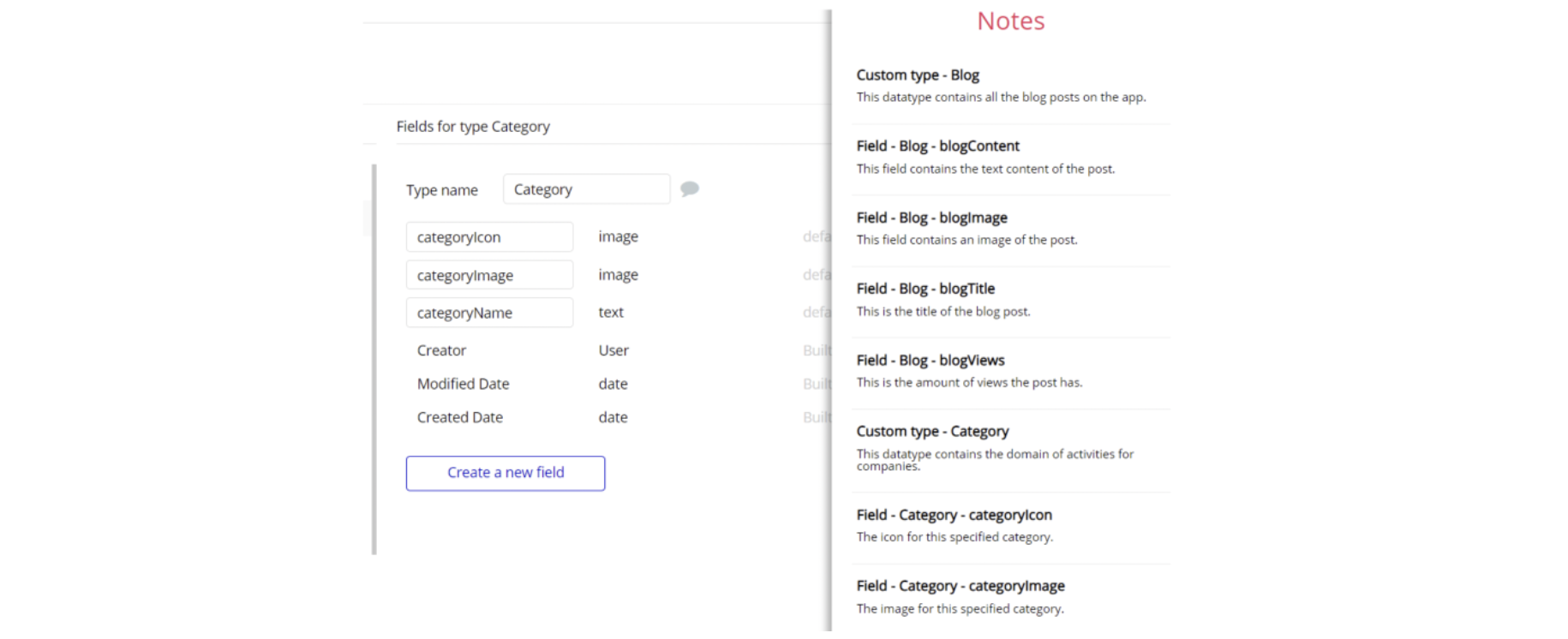
Task: Open the Field - Blog - blogImage note
Action: [x=931, y=218]
